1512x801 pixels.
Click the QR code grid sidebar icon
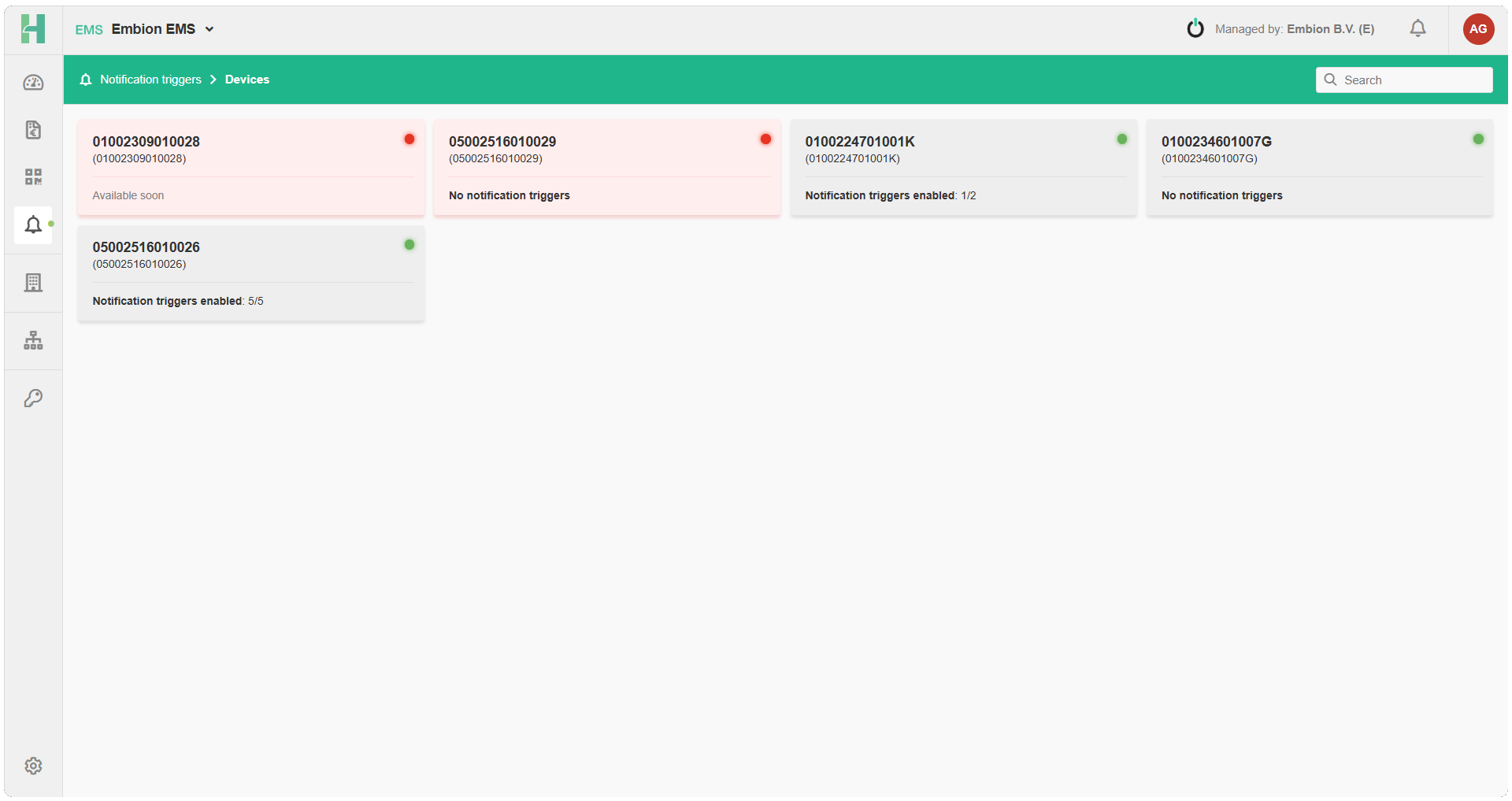tap(33, 176)
